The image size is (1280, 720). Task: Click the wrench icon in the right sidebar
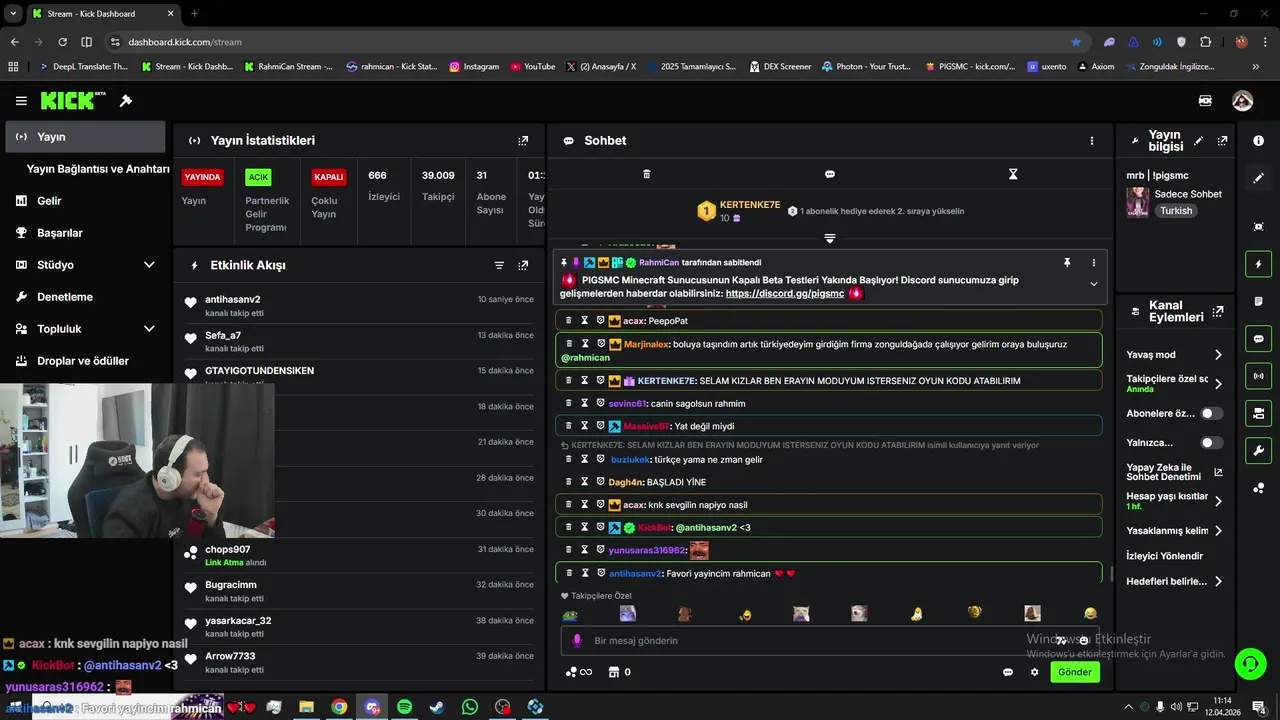pos(1258,450)
